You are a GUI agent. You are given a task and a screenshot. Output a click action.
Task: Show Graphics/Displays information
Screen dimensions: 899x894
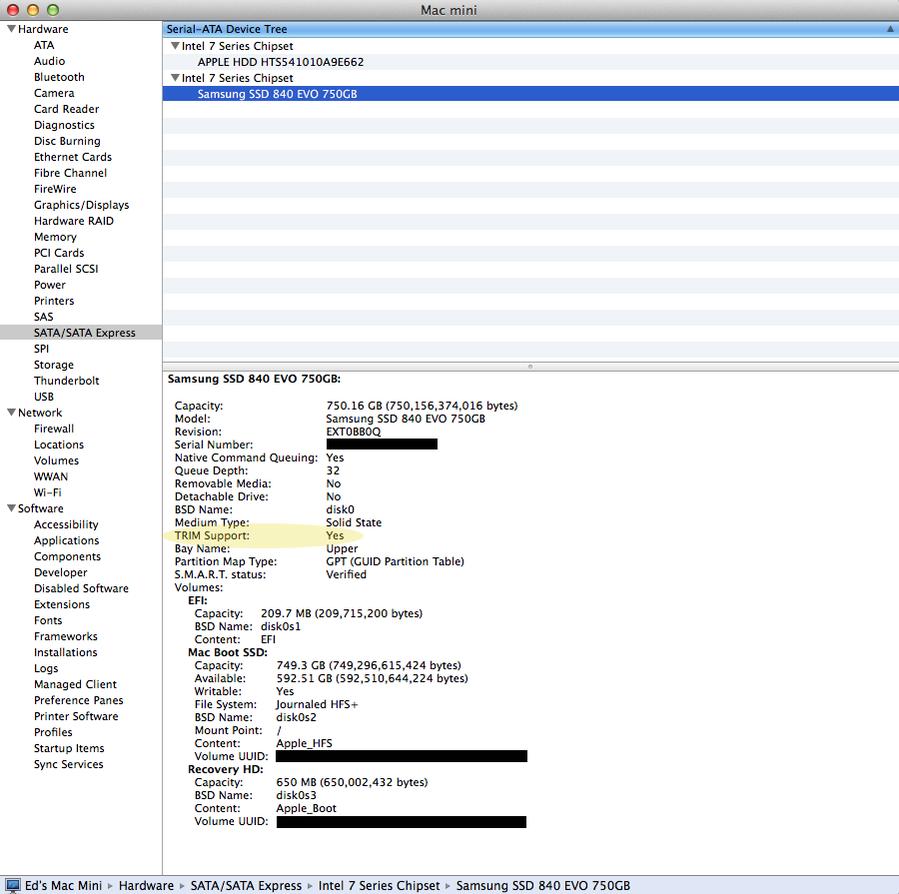pyautogui.click(x=81, y=205)
